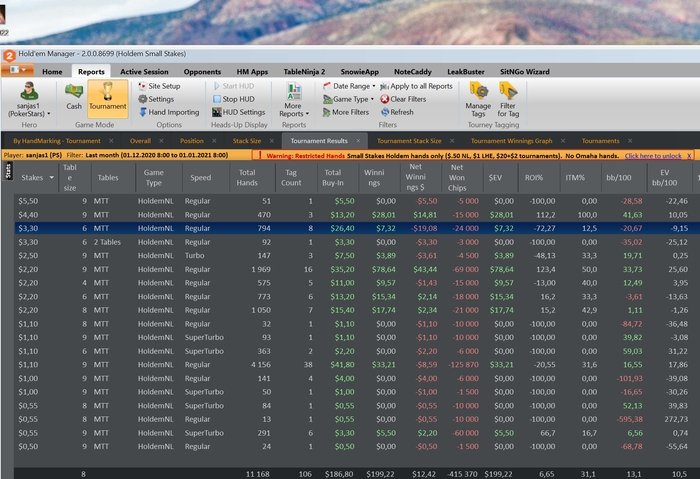The image size is (700, 479).
Task: Select the $4,40 stakes row
Action: point(355,215)
